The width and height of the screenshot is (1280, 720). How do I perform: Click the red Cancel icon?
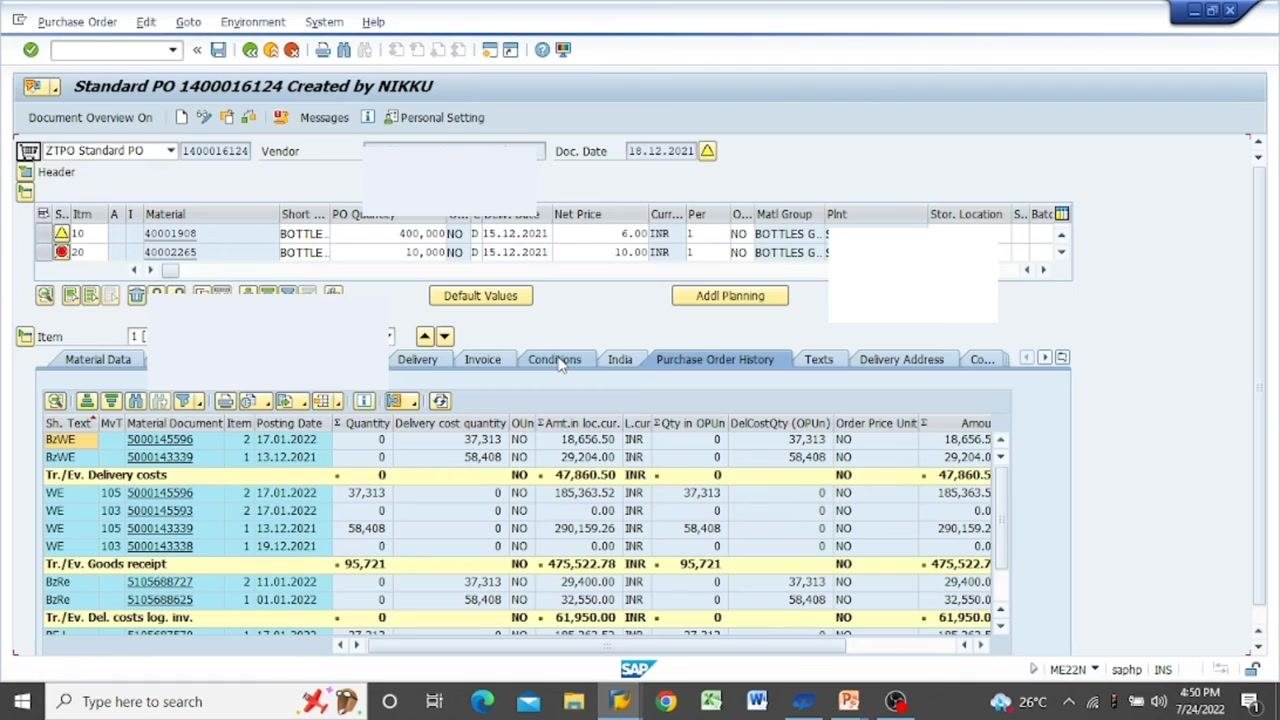pos(292,50)
